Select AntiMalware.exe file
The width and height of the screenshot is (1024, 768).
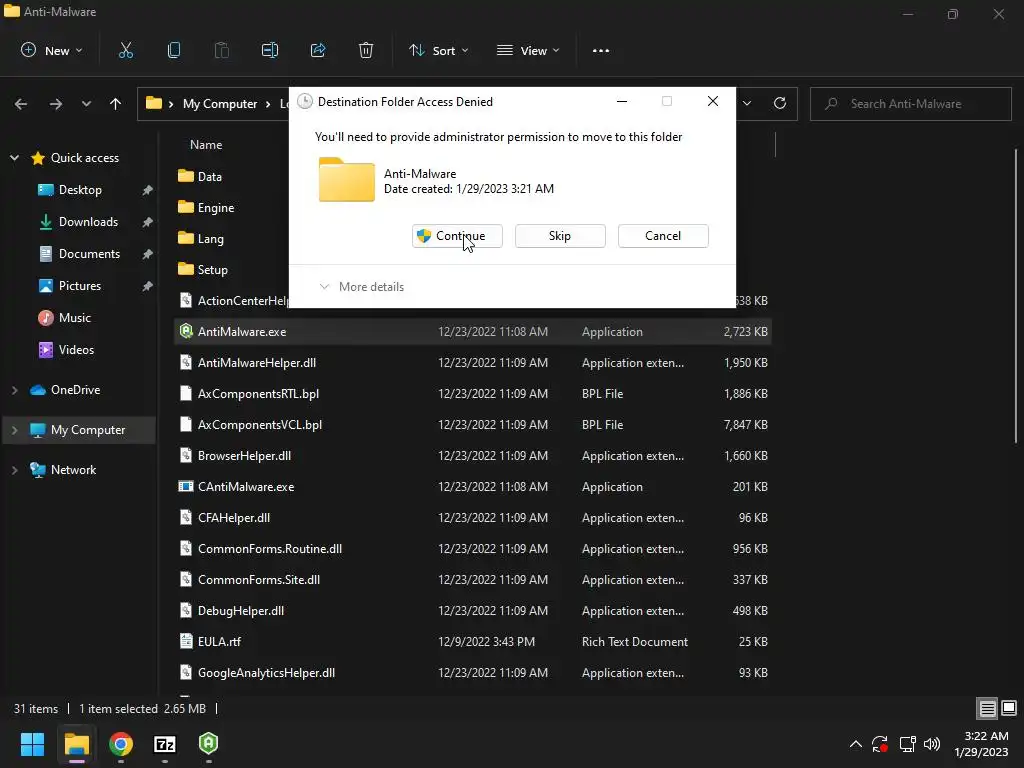coord(473,332)
